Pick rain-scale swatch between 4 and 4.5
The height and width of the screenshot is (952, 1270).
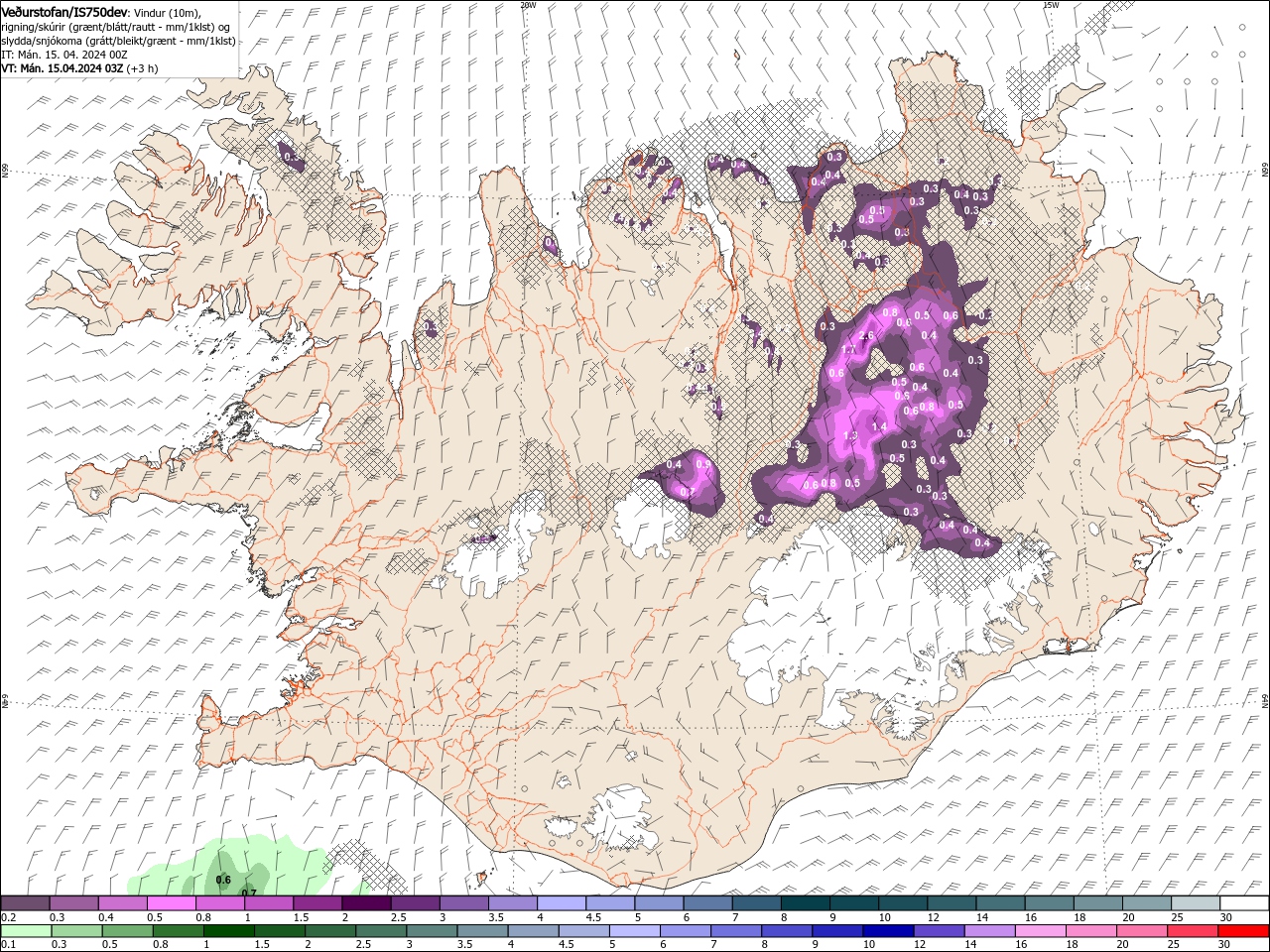[532, 931]
